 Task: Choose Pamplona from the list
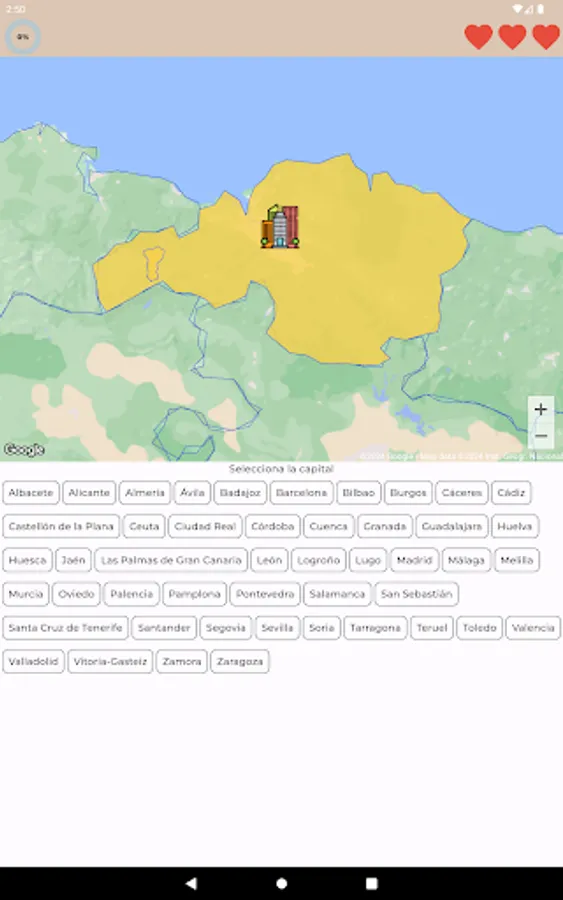195,594
